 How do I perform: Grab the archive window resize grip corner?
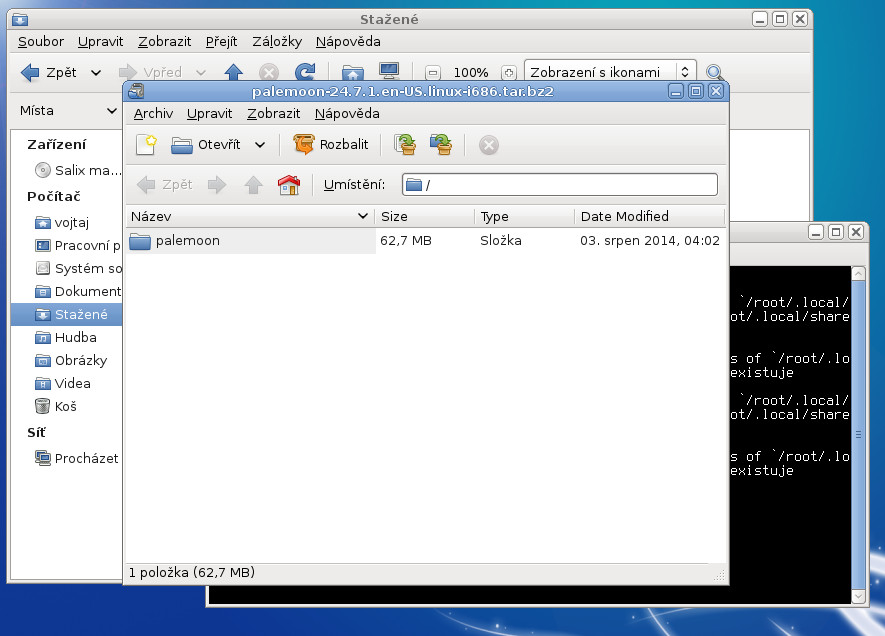719,575
